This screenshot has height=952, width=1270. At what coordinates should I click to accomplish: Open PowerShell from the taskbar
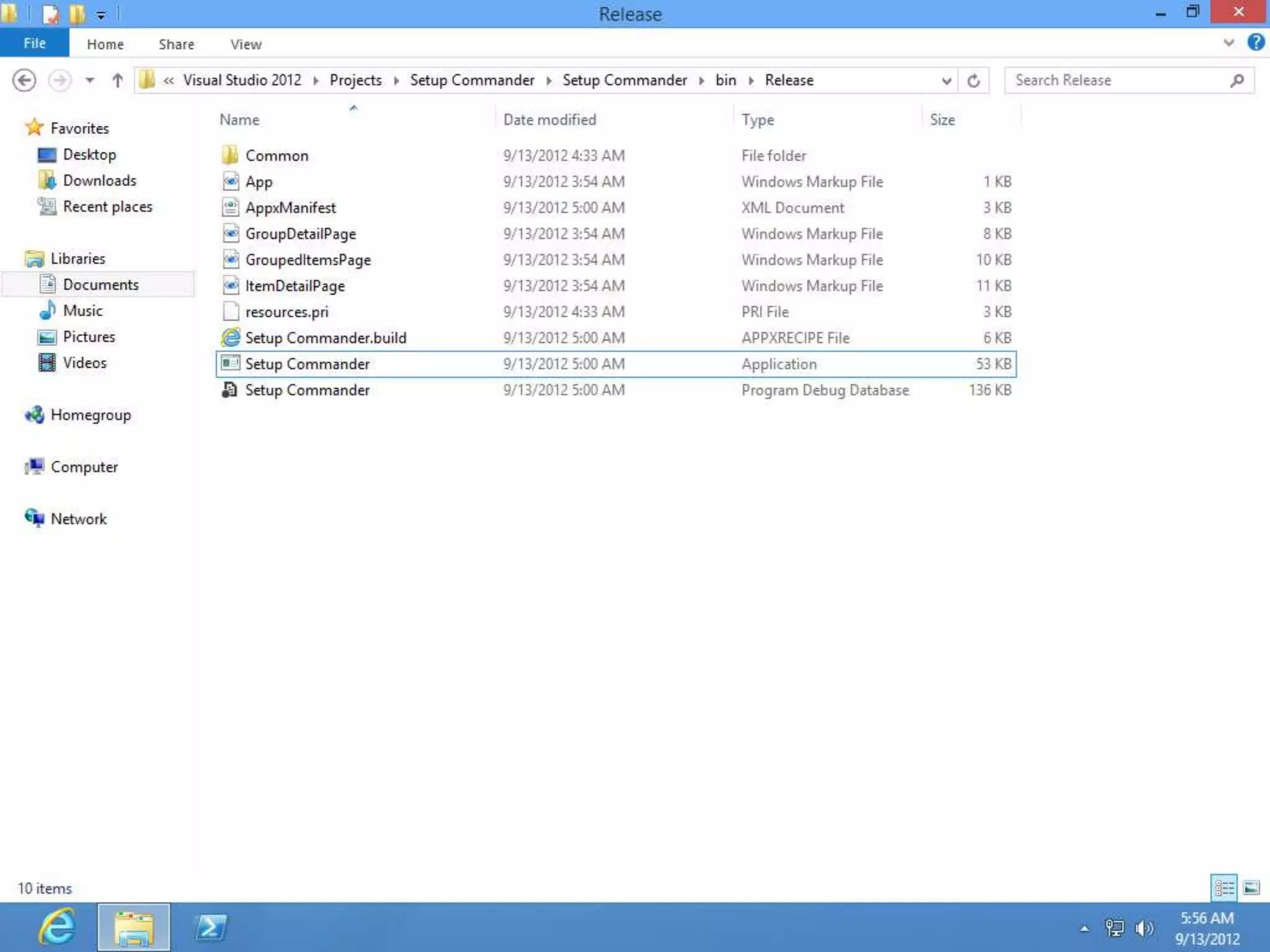(x=211, y=927)
